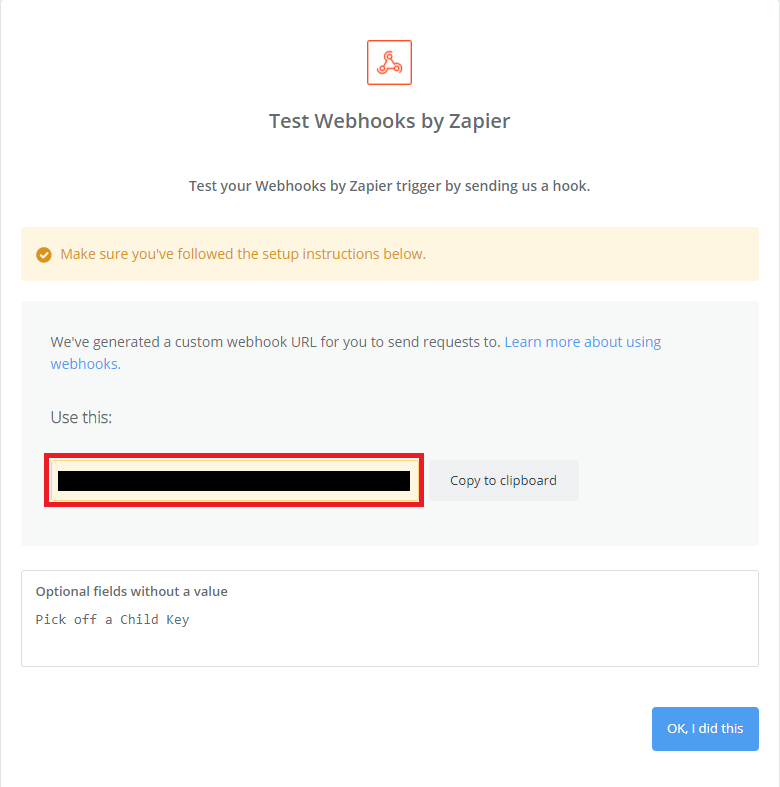This screenshot has width=780, height=787.
Task: Click the 'Pick off a Child Key' text
Action: click(112, 620)
